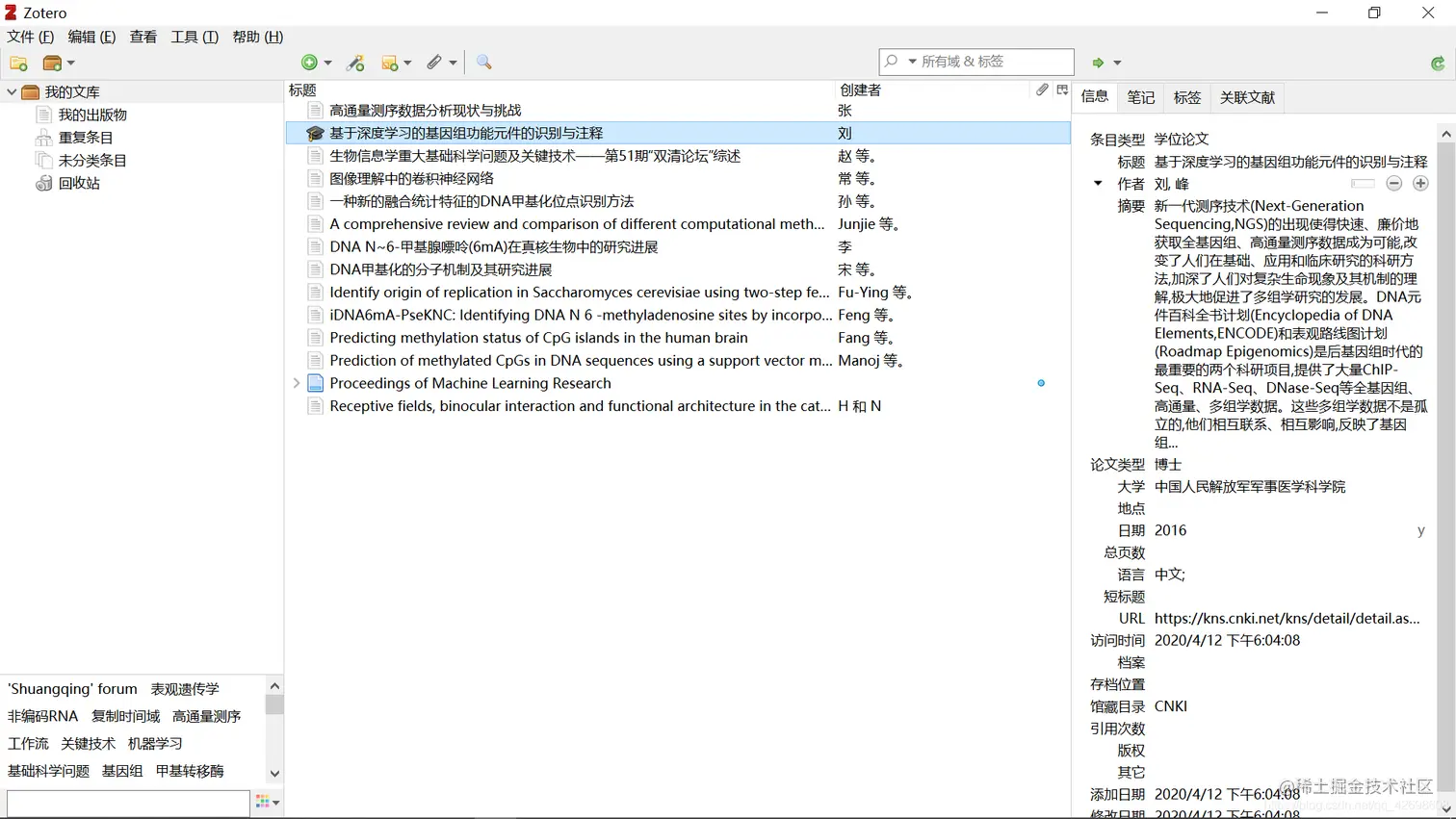1456x819 pixels.
Task: Select the 重复条目 tree item
Action: tap(86, 138)
